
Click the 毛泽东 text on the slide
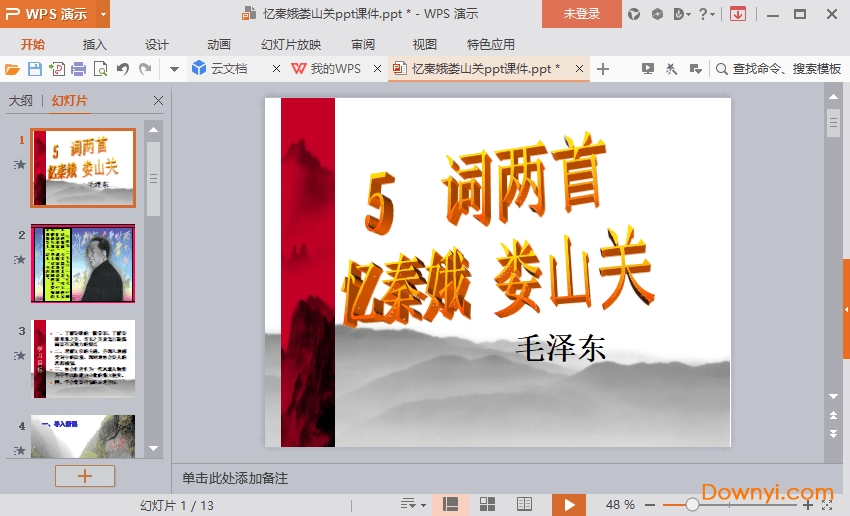pyautogui.click(x=560, y=347)
